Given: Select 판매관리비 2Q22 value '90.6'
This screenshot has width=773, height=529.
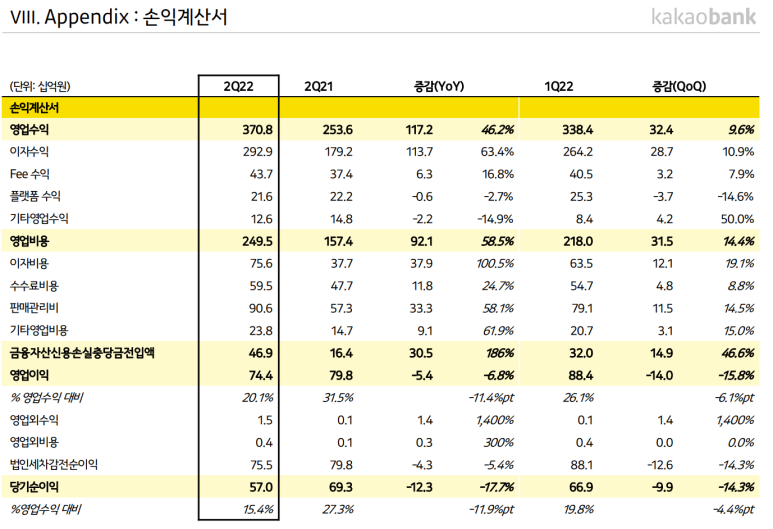Looking at the screenshot, I should click(x=261, y=309).
